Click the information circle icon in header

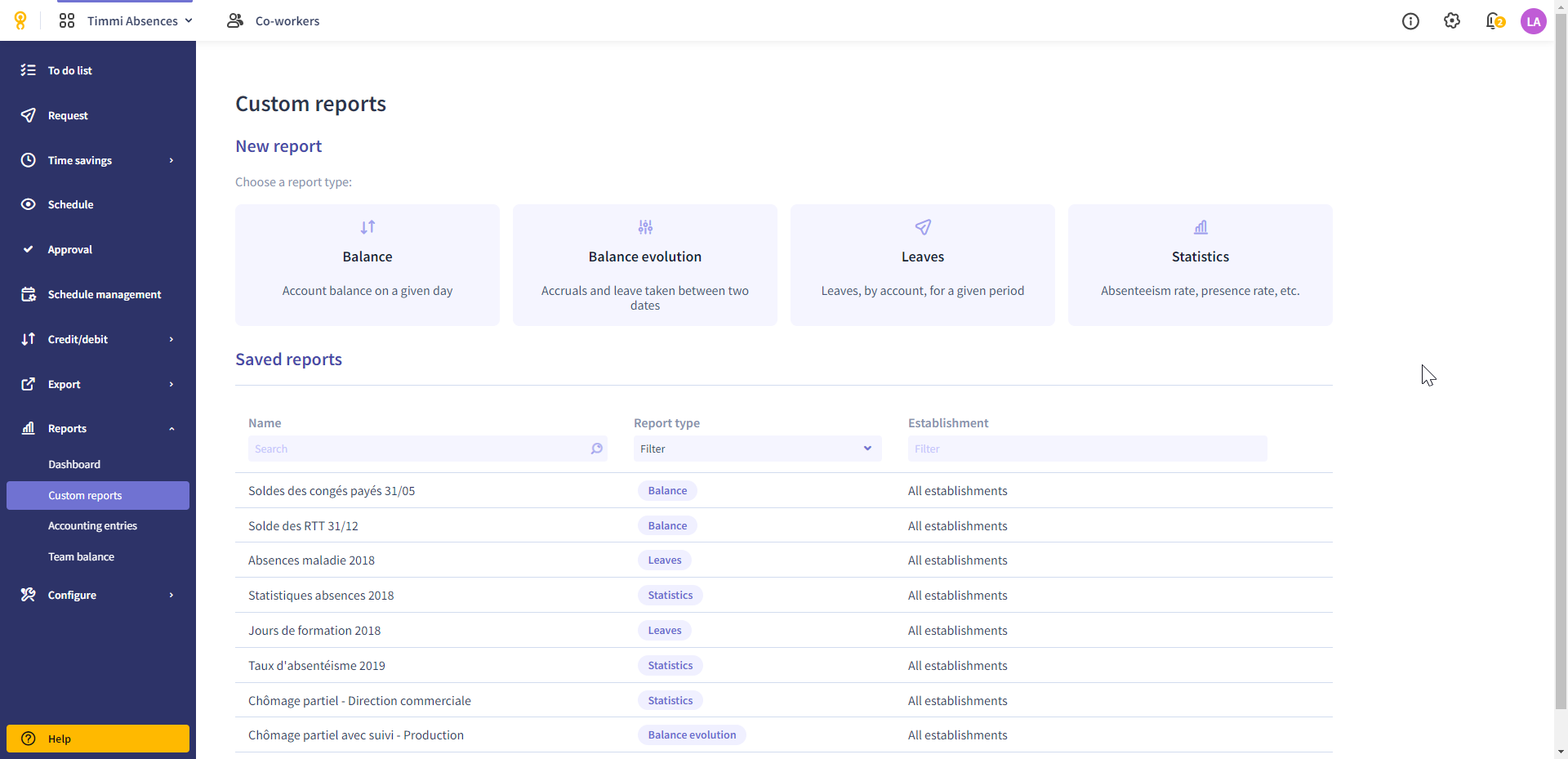tap(1410, 21)
